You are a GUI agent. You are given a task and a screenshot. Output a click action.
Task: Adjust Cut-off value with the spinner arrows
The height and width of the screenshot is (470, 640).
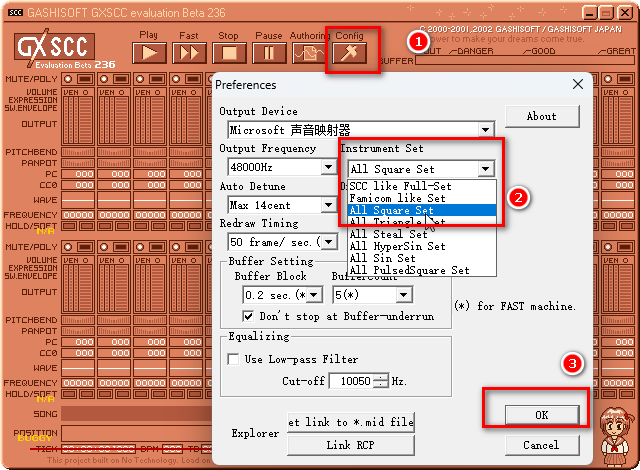pos(381,381)
